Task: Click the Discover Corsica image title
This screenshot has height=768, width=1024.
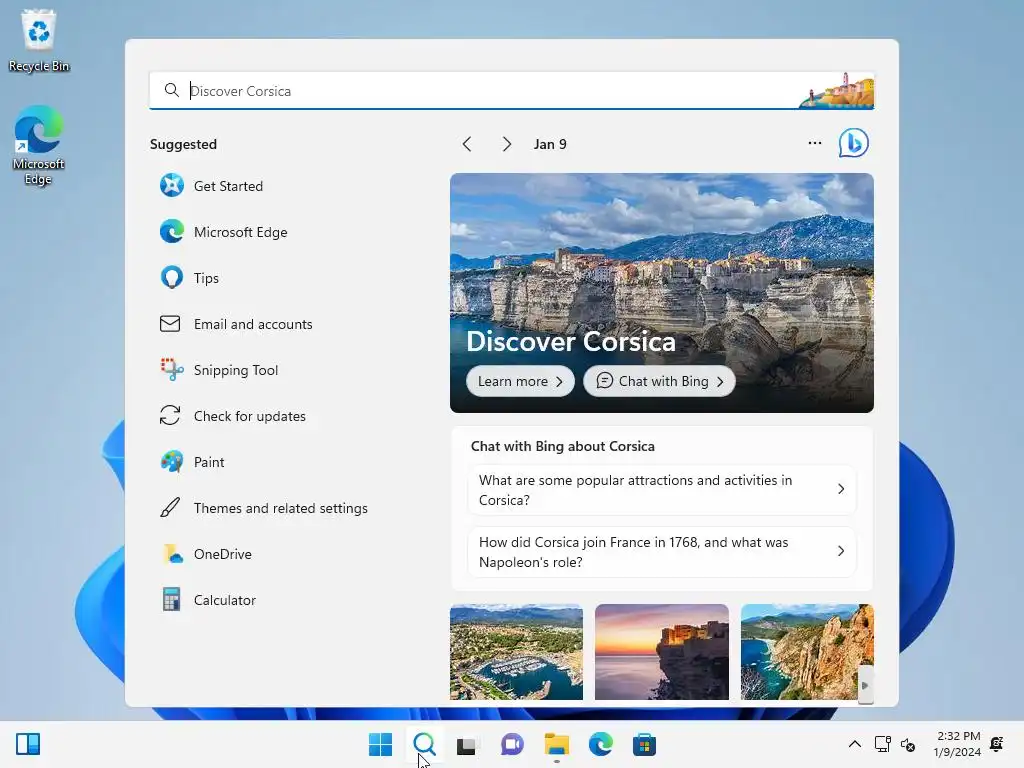Action: pyautogui.click(x=571, y=341)
